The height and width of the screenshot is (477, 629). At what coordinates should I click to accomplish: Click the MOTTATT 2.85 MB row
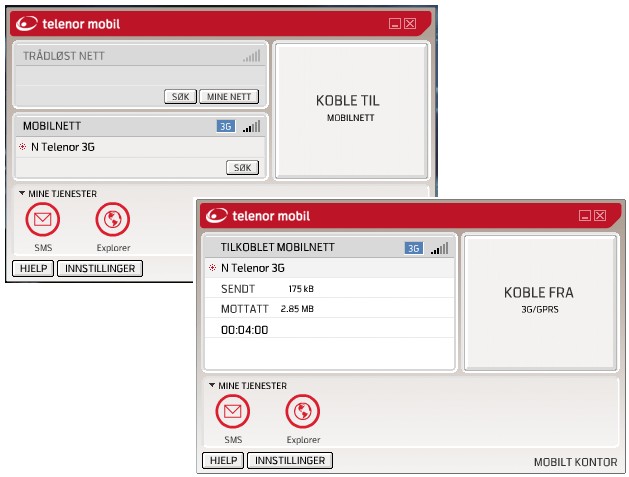point(330,309)
